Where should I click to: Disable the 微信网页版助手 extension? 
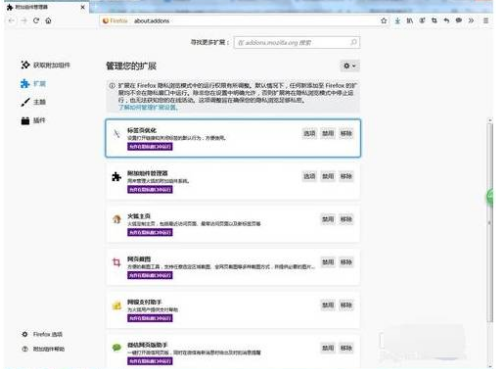pos(328,348)
